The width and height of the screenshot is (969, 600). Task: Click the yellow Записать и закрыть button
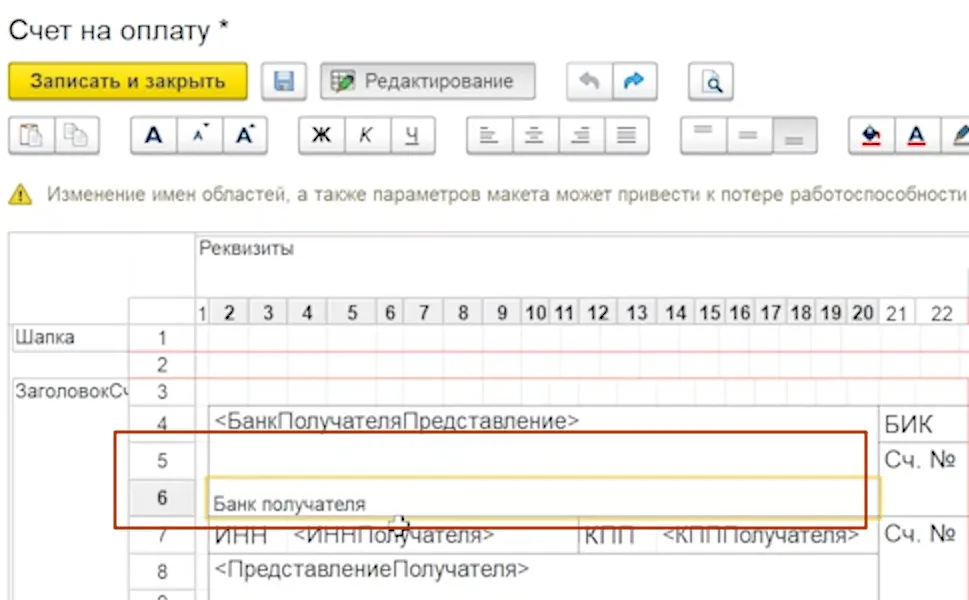coord(128,81)
